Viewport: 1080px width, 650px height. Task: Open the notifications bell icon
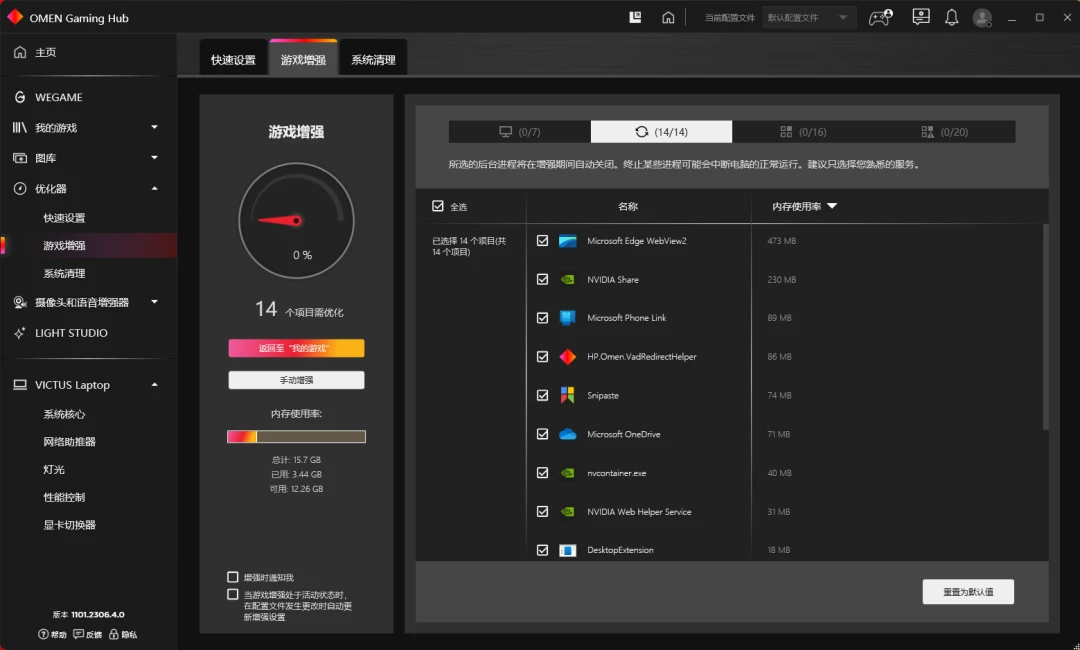tap(951, 18)
